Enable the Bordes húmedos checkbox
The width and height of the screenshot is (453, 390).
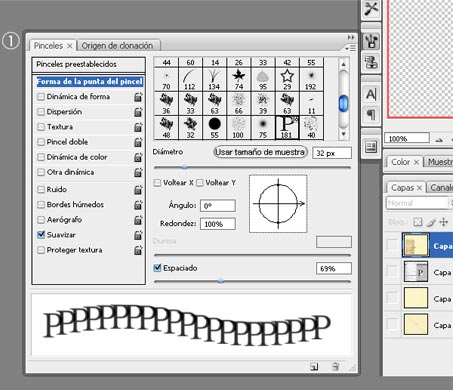click(41, 205)
